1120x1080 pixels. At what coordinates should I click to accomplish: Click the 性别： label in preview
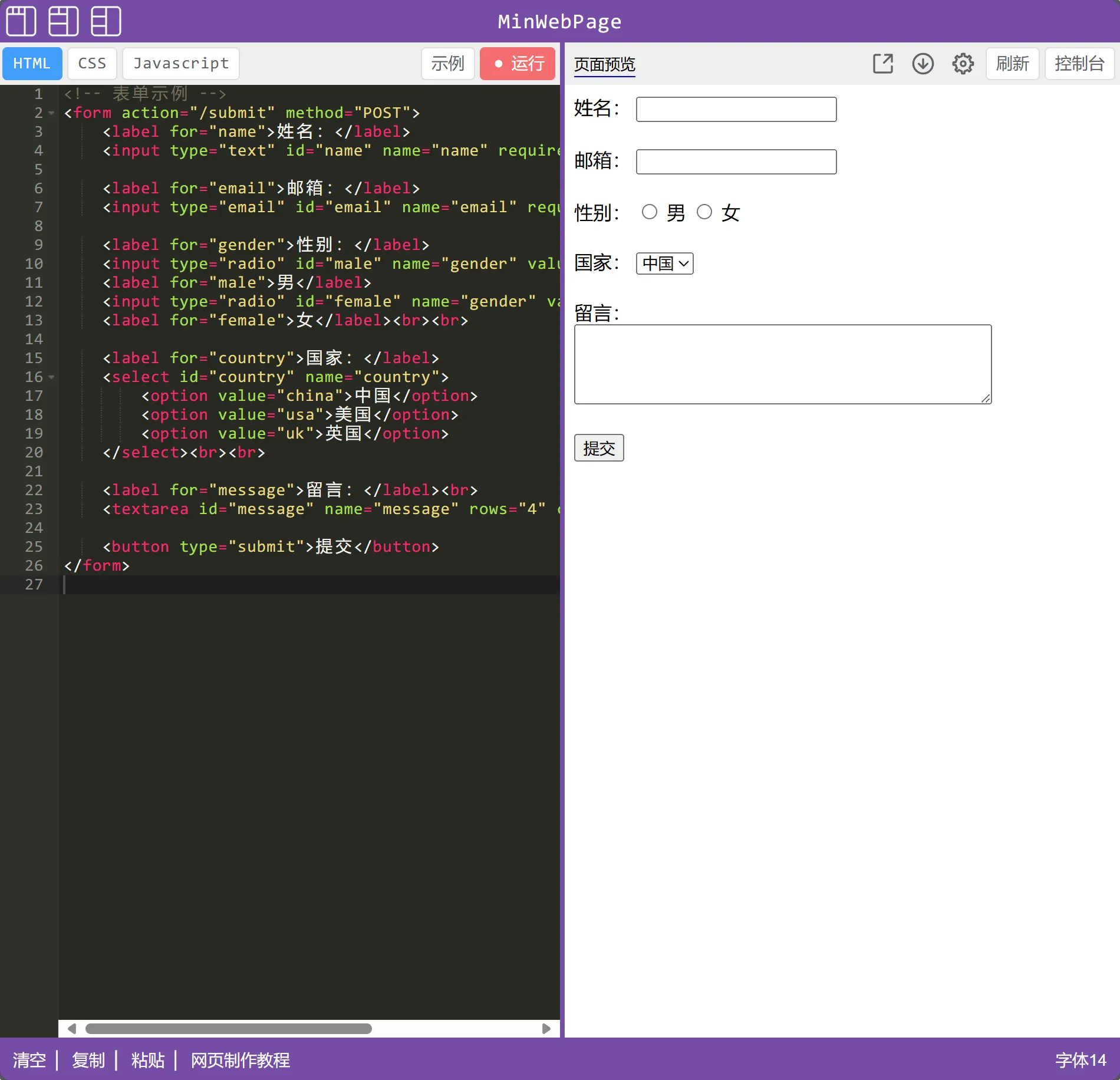click(597, 212)
